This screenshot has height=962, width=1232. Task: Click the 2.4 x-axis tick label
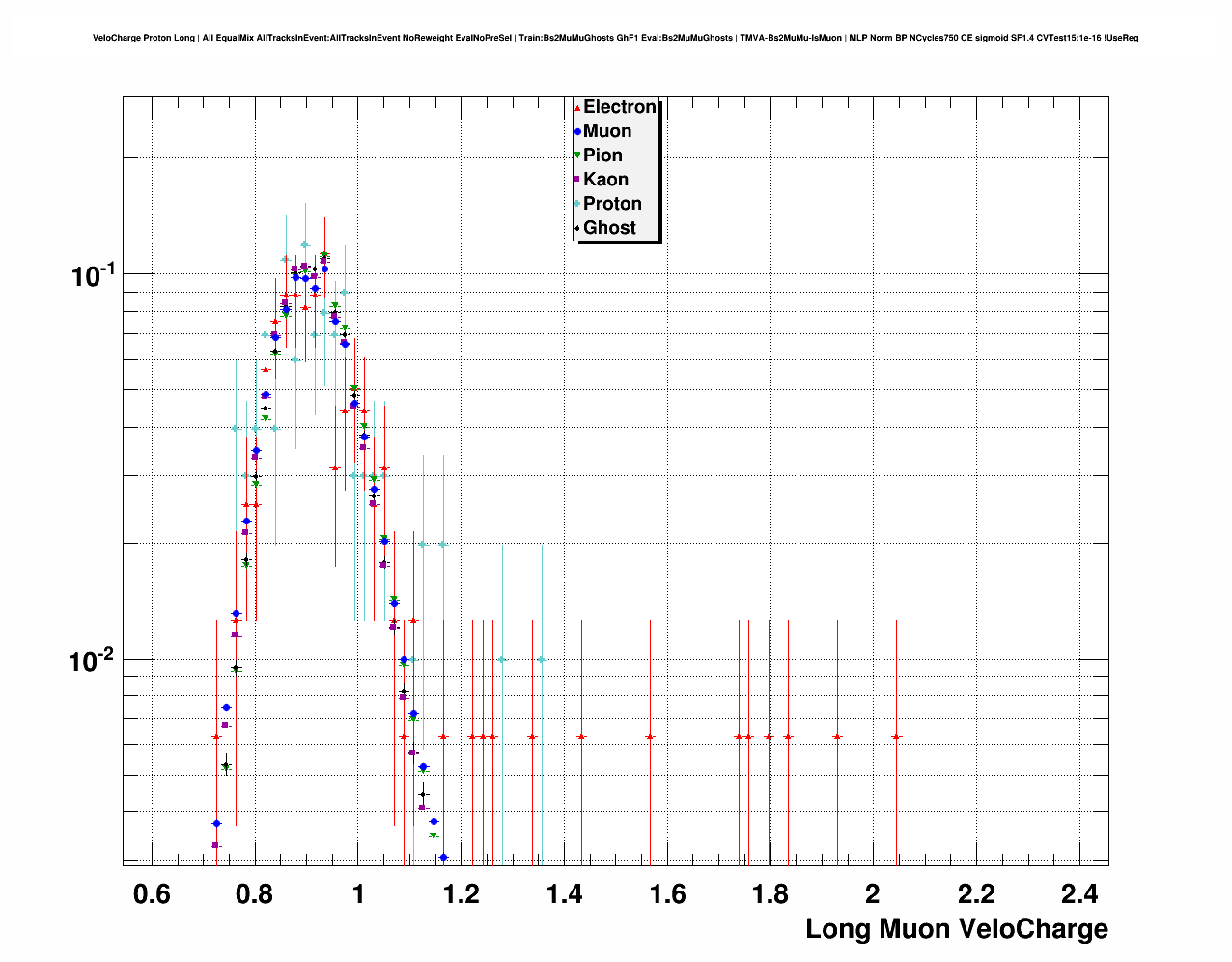click(1079, 894)
